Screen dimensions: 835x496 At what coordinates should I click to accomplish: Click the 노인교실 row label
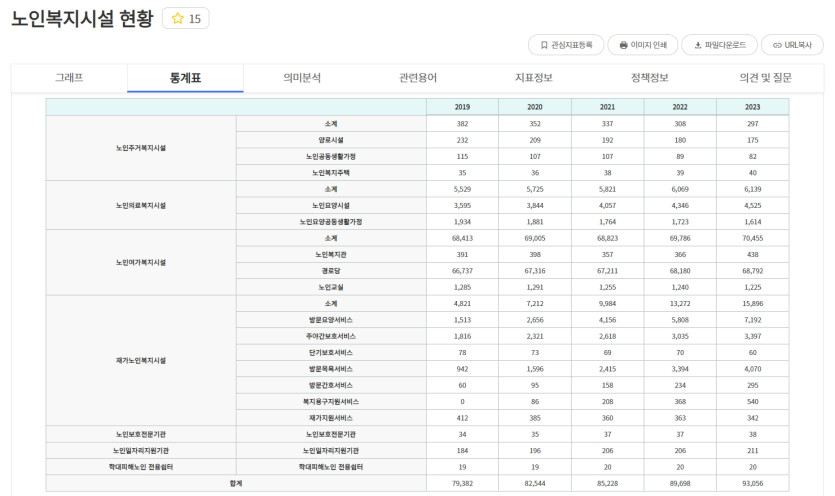click(x=331, y=287)
